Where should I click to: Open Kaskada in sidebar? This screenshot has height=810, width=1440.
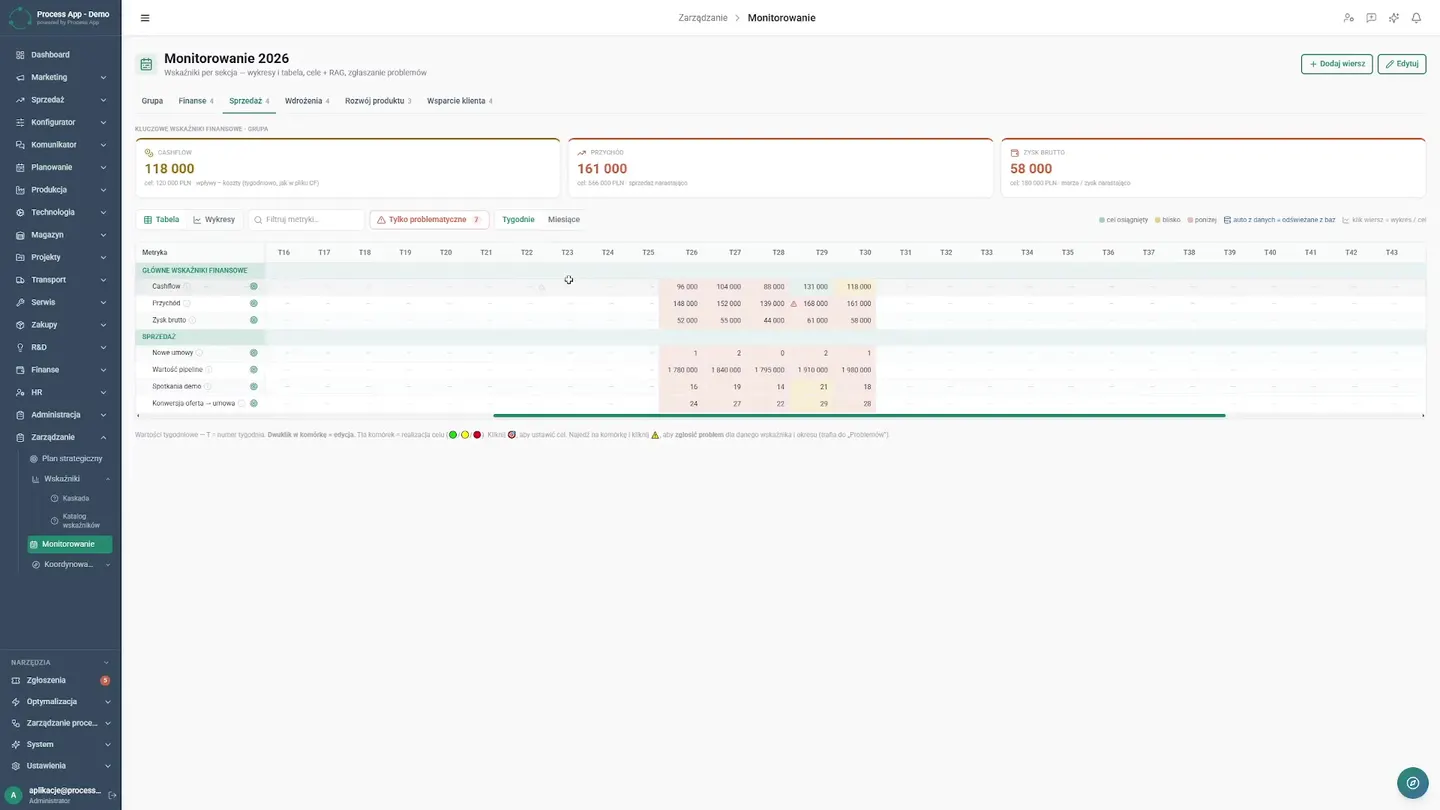point(78,498)
